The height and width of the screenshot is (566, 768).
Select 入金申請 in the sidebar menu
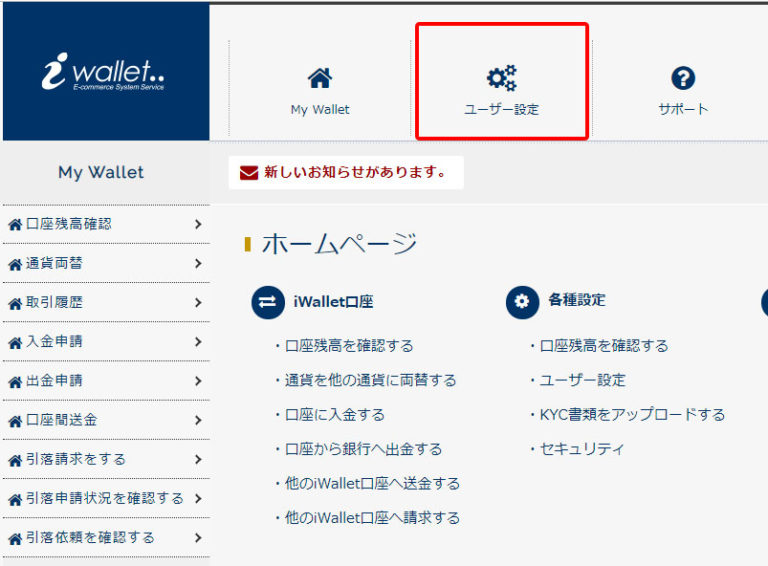[x=54, y=341]
